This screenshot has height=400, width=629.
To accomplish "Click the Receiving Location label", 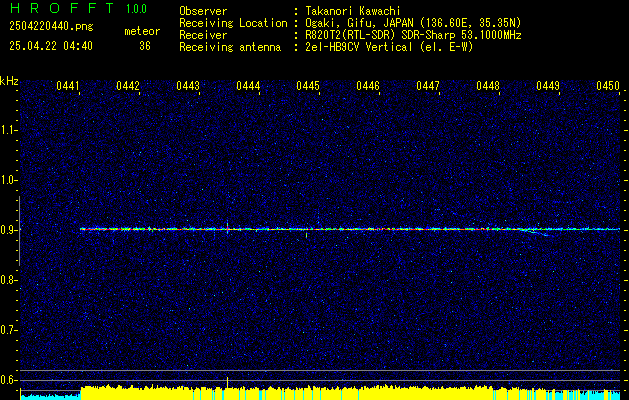I will coord(233,23).
